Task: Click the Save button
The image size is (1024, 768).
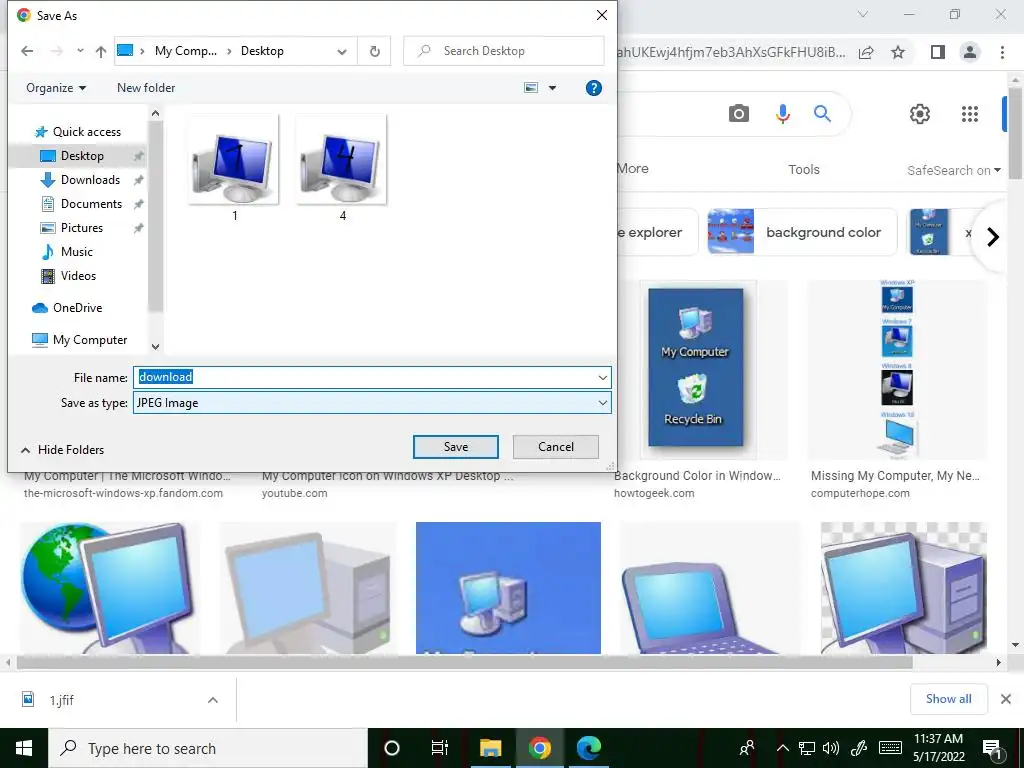Action: 456,447
